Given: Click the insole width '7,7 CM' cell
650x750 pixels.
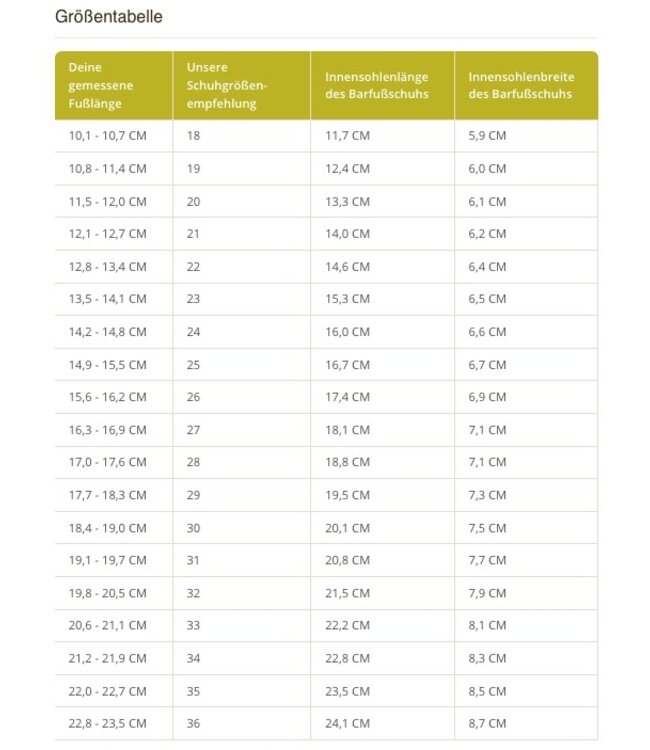Looking at the screenshot, I should tap(487, 560).
